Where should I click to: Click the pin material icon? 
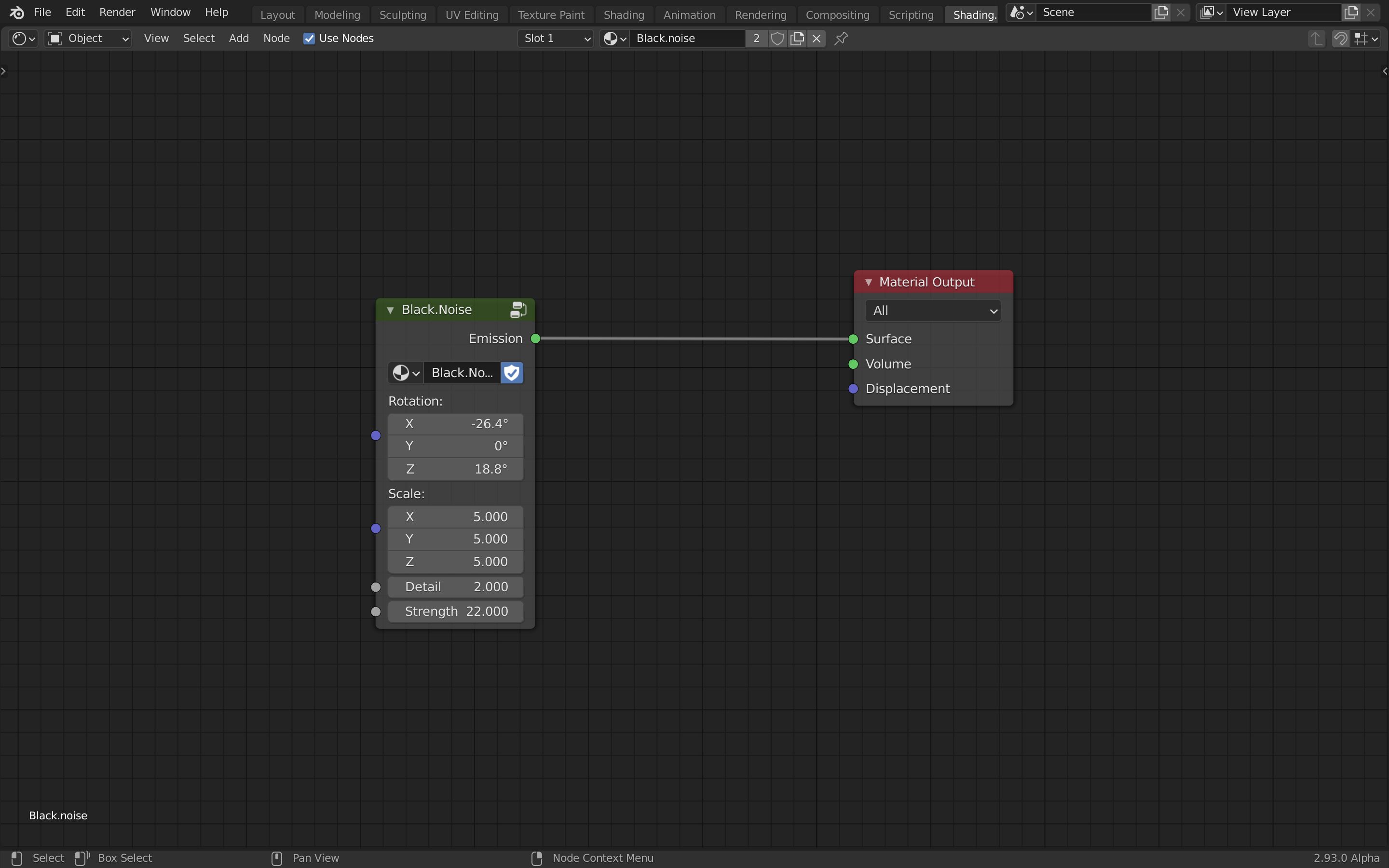(841, 39)
